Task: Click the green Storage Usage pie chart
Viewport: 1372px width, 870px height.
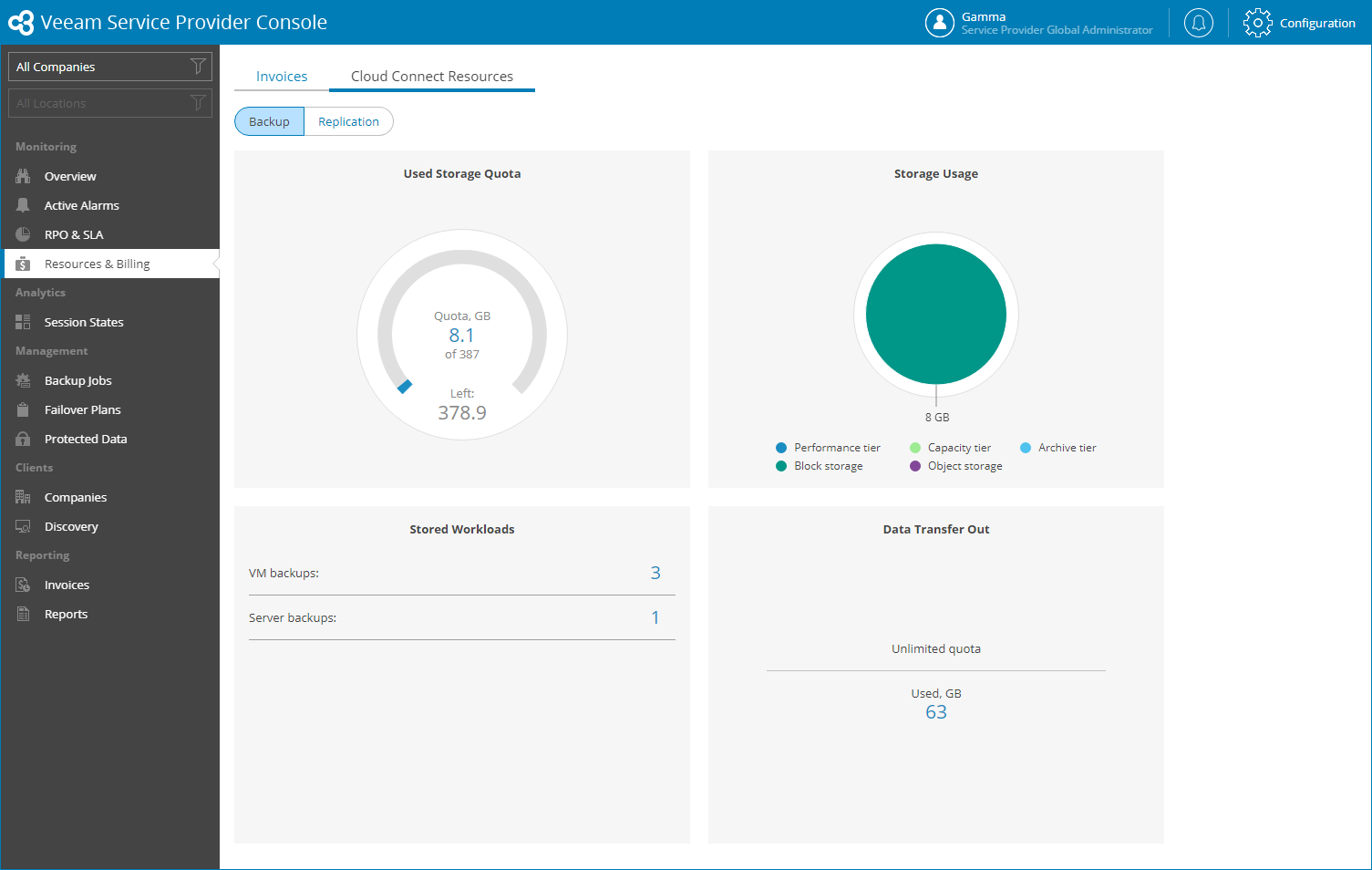Action: (x=936, y=314)
